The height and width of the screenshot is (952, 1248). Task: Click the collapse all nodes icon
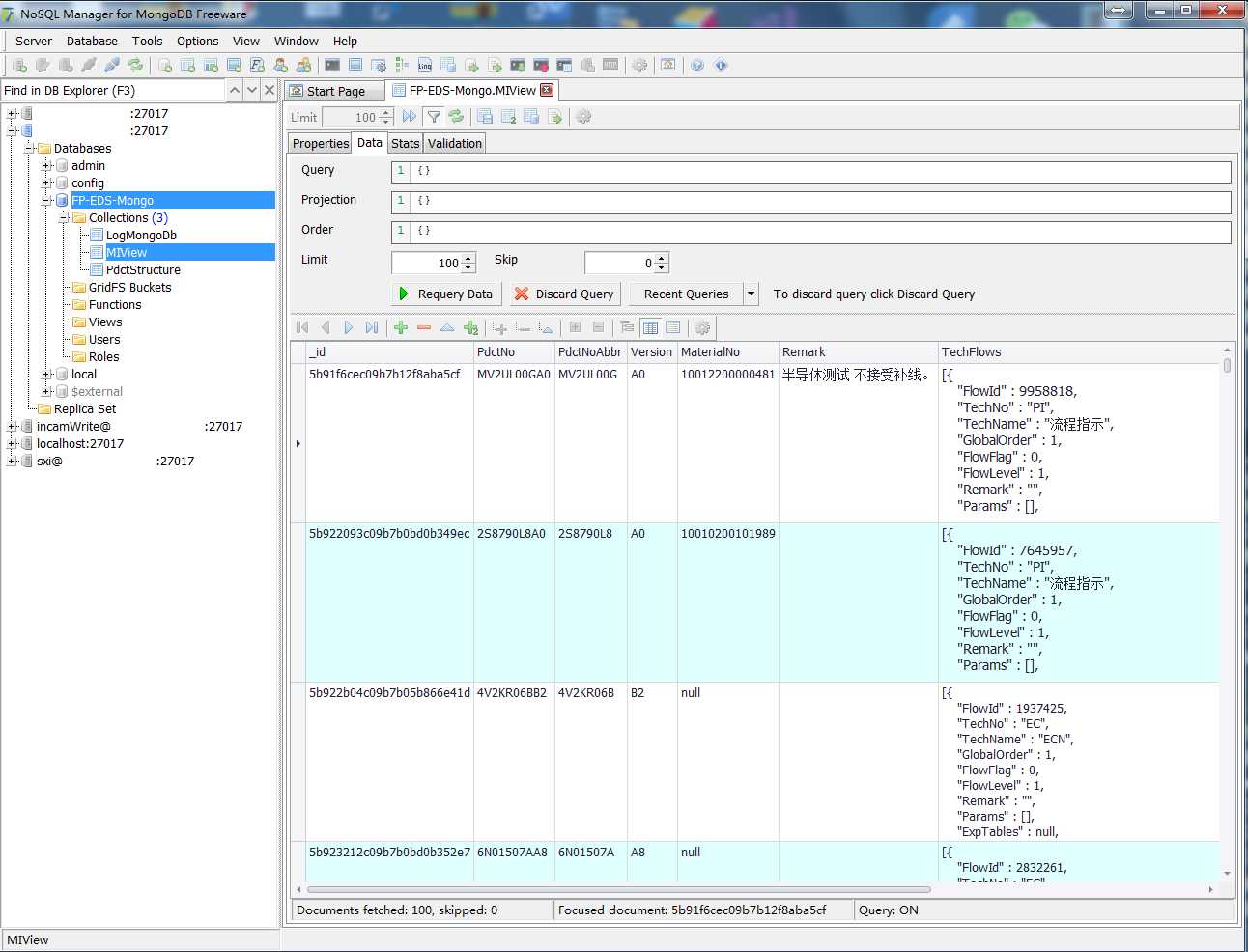(598, 327)
